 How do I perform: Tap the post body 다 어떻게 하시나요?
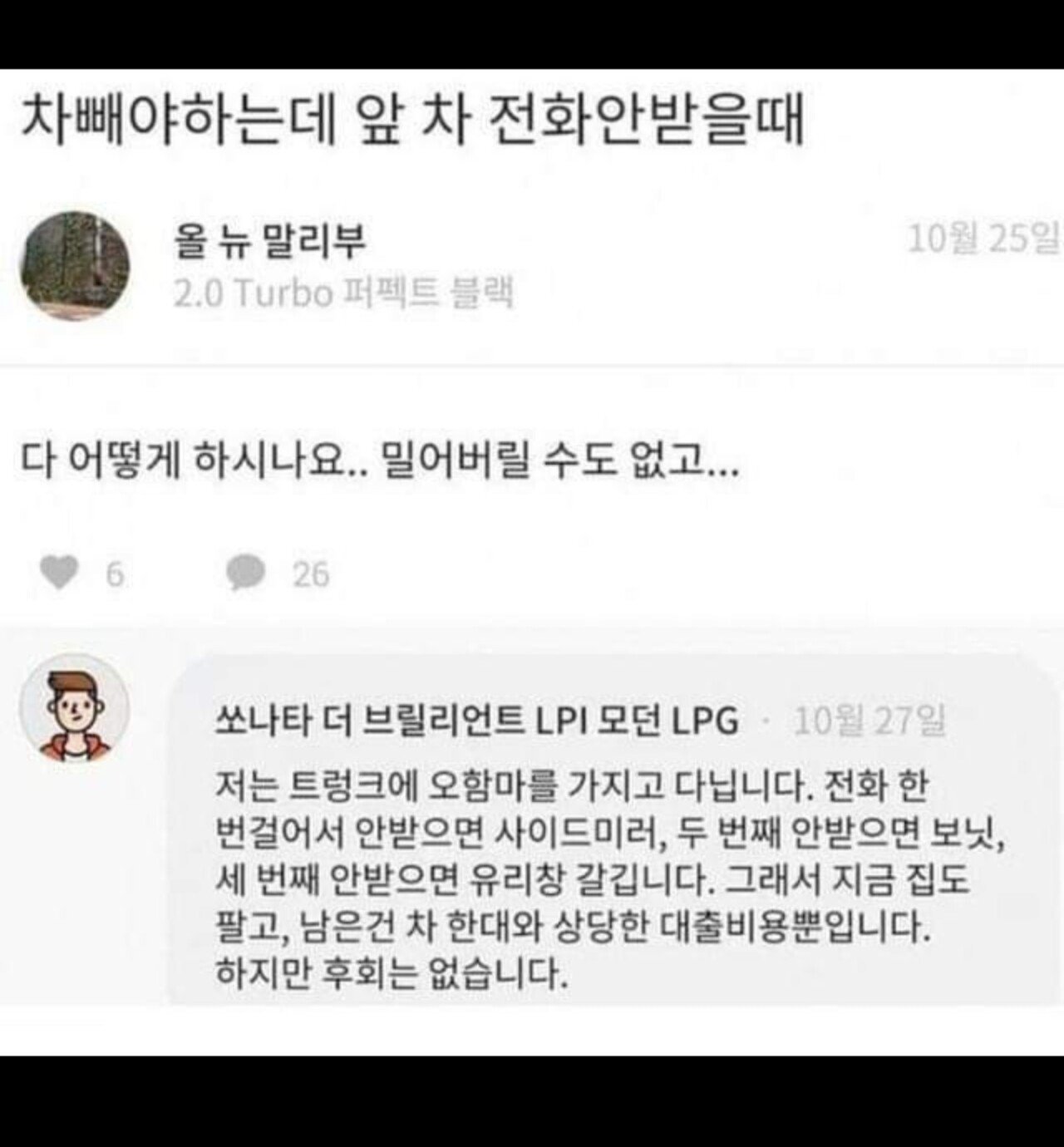click(379, 458)
